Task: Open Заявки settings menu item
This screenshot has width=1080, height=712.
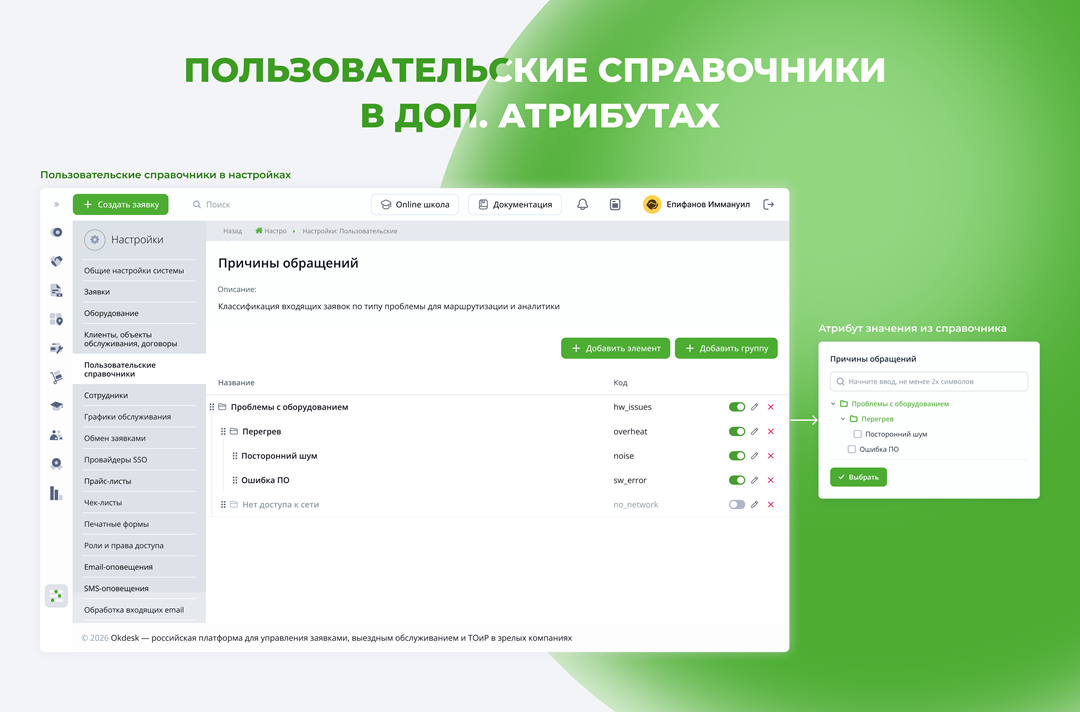Action: [x=97, y=292]
